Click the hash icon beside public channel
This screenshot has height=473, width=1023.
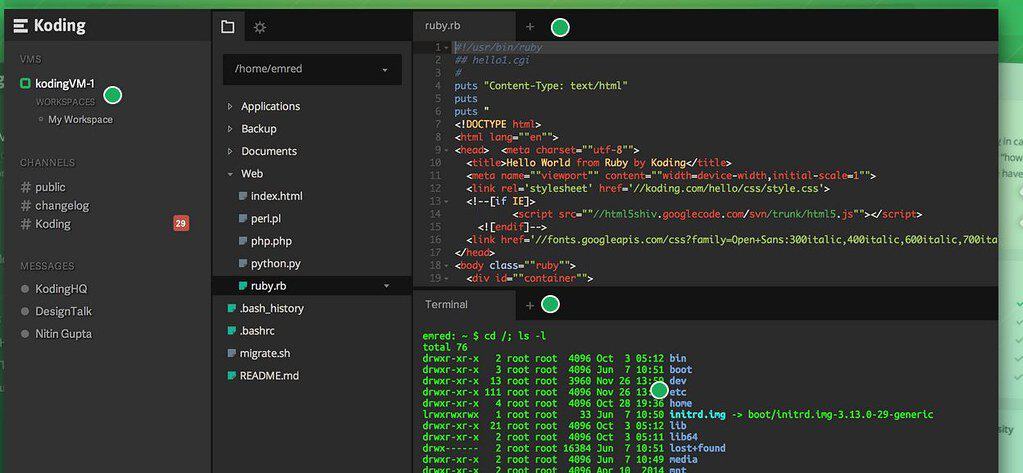[x=25, y=187]
